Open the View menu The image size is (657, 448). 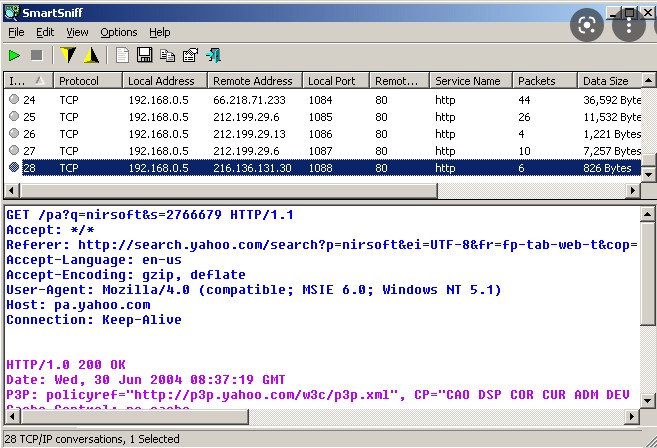[x=77, y=32]
